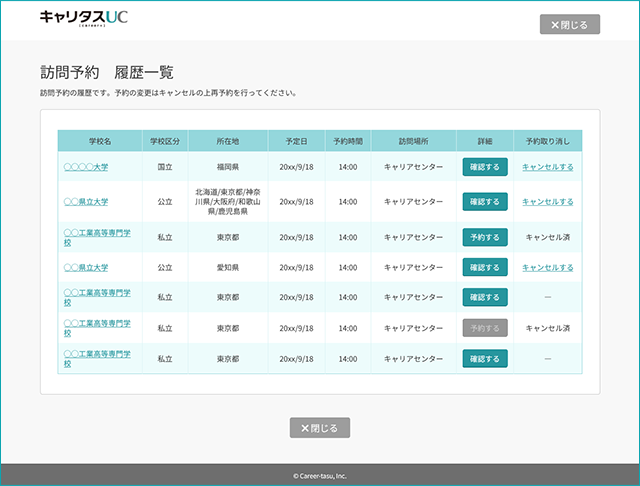The width and height of the screenshot is (640, 486).
Task: Open ○○県立大学 link in the 北海道 row
Action: point(86,202)
